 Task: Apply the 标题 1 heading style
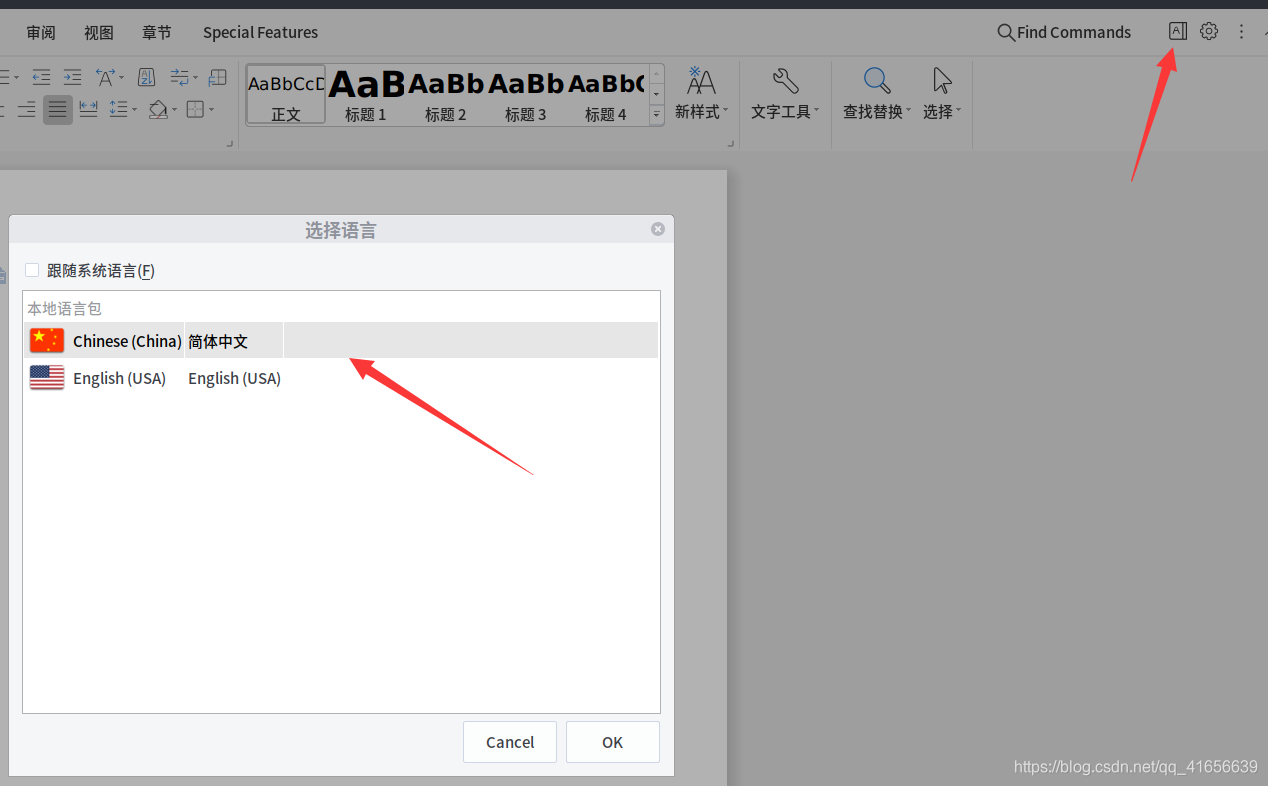[366, 96]
